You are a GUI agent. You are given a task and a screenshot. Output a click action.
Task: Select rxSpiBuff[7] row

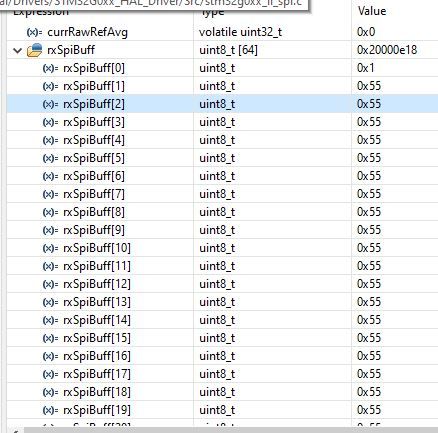point(222,194)
